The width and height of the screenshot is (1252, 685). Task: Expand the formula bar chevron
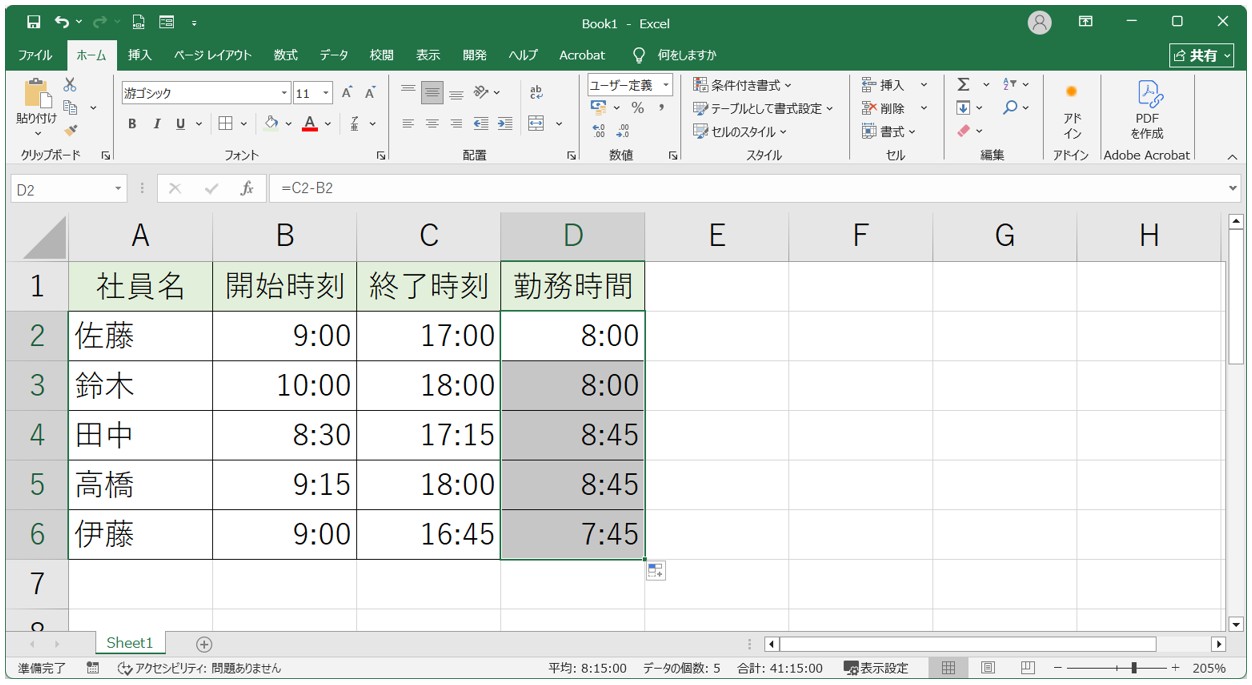point(1232,188)
